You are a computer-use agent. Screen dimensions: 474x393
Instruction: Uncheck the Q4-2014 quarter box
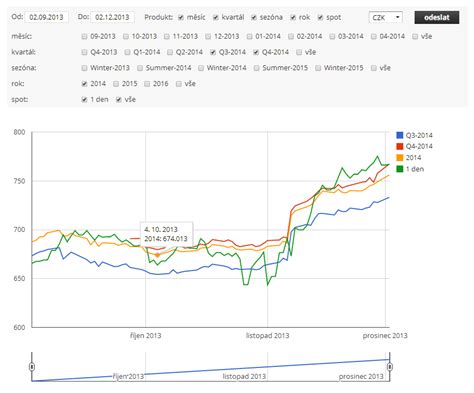(x=256, y=52)
